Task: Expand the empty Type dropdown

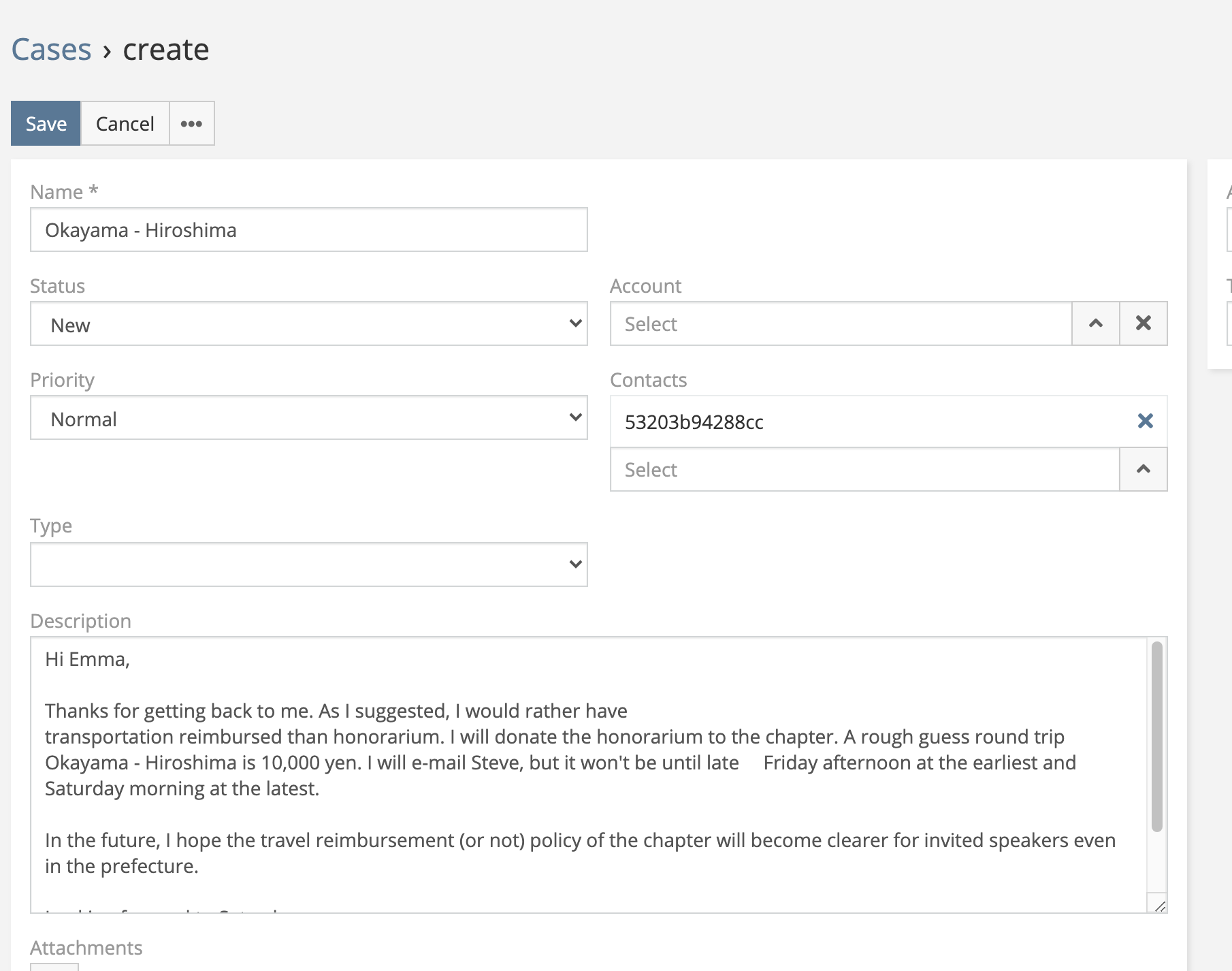Action: pos(308,564)
